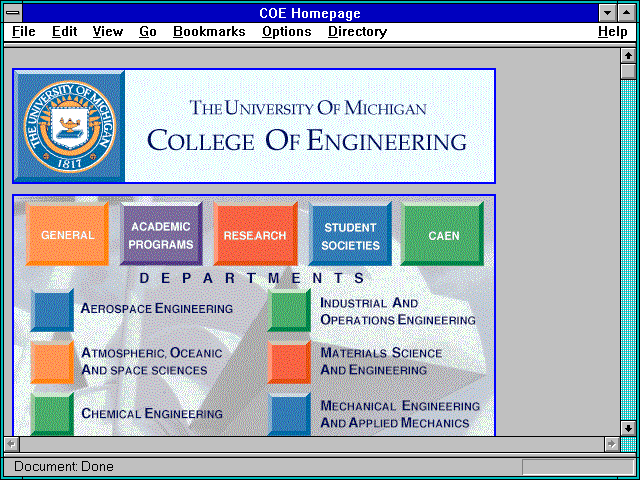Open the window control menu box
The width and height of the screenshot is (640, 480).
pos(13,13)
